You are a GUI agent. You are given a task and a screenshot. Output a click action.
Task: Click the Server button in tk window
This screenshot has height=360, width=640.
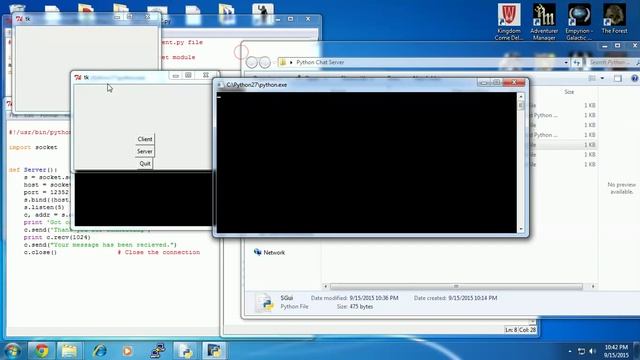[144, 151]
